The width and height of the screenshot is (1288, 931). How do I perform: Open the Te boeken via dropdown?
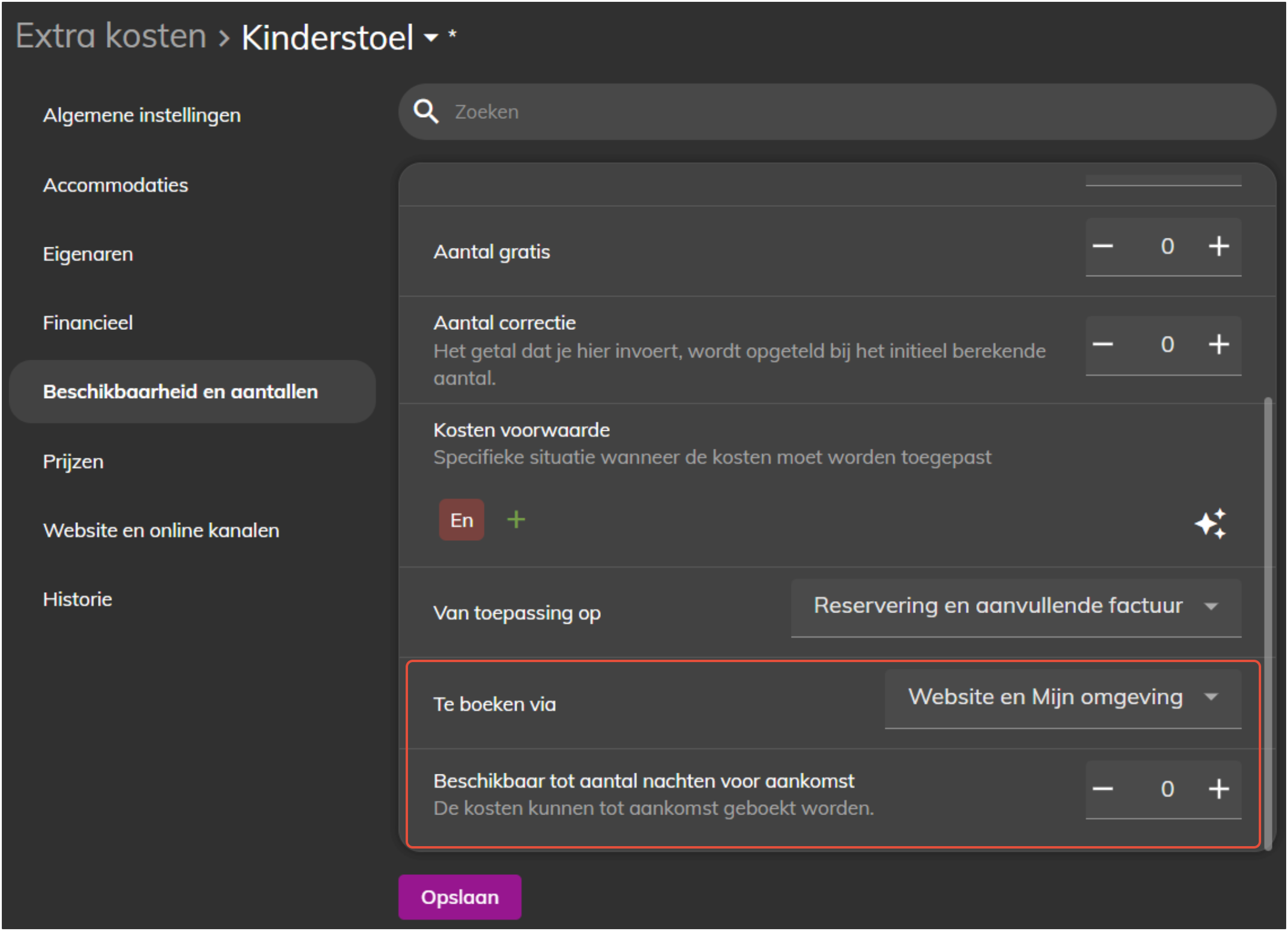pos(1062,697)
